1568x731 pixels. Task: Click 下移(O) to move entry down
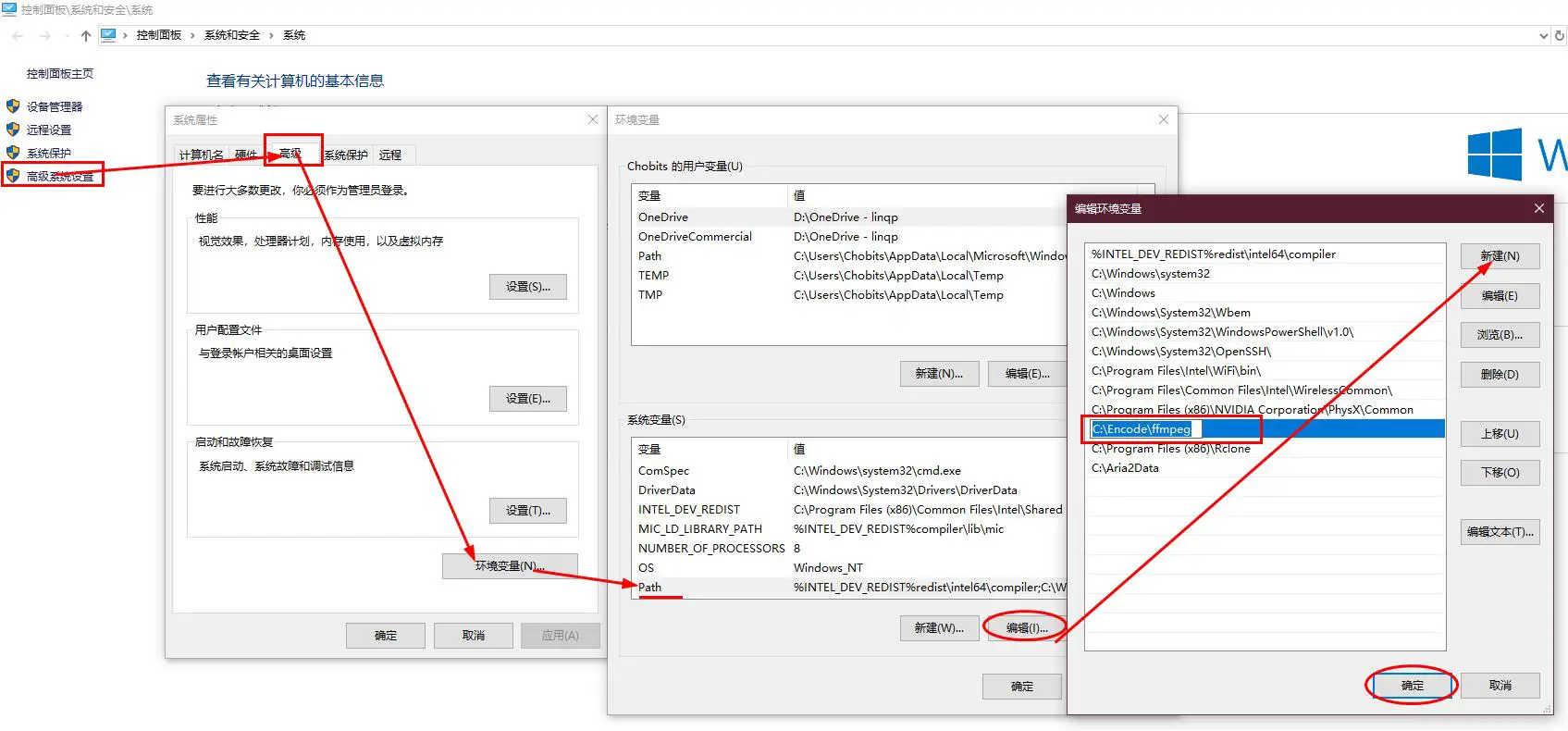[1500, 473]
